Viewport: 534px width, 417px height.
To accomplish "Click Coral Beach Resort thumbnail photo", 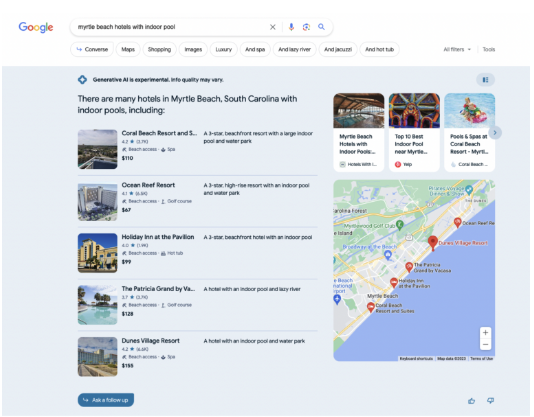I will pyautogui.click(x=97, y=149).
